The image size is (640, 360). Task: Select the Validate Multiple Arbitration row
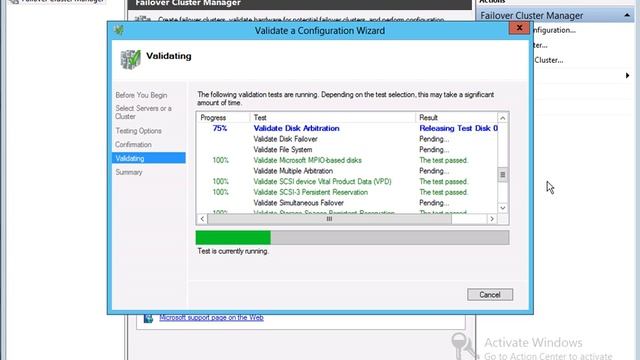tap(347, 171)
